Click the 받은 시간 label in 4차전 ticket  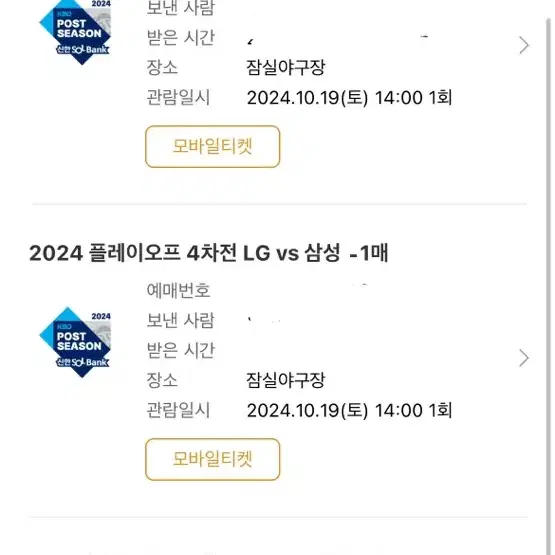click(x=181, y=350)
